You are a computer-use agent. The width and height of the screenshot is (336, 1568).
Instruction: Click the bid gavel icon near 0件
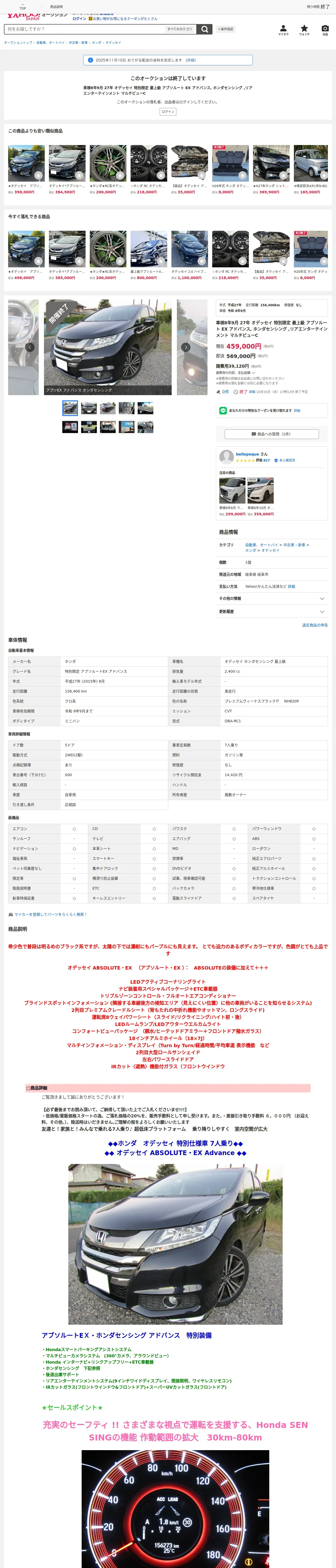pos(218,392)
